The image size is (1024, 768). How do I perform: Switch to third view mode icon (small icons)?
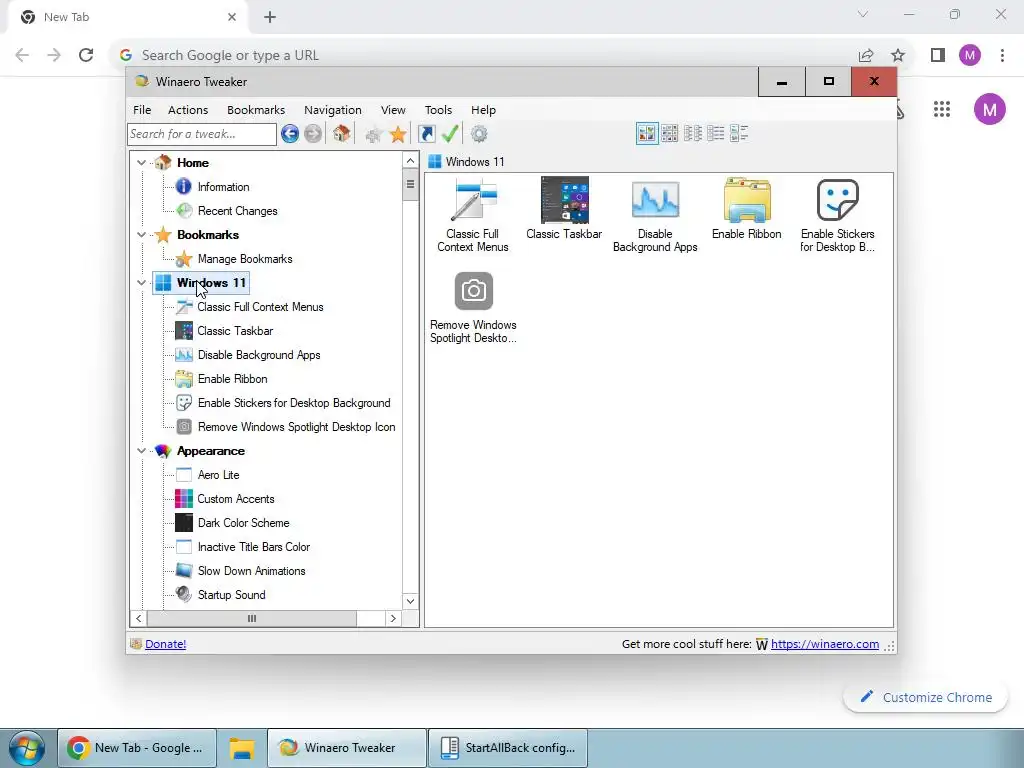pos(692,134)
